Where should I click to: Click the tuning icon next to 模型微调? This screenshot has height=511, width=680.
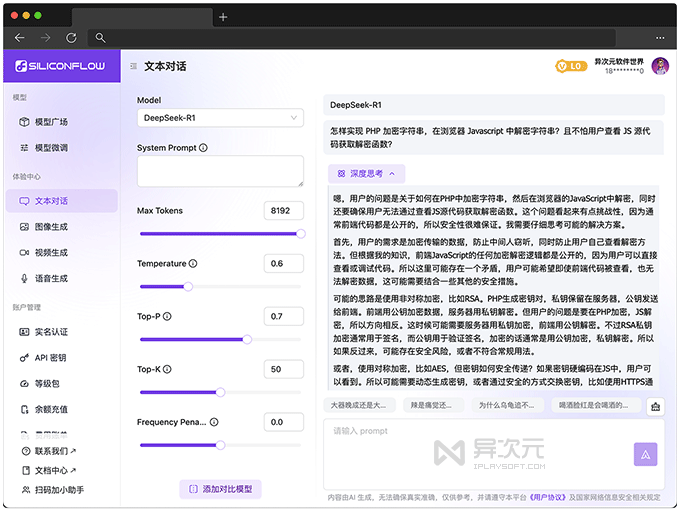coord(24,148)
